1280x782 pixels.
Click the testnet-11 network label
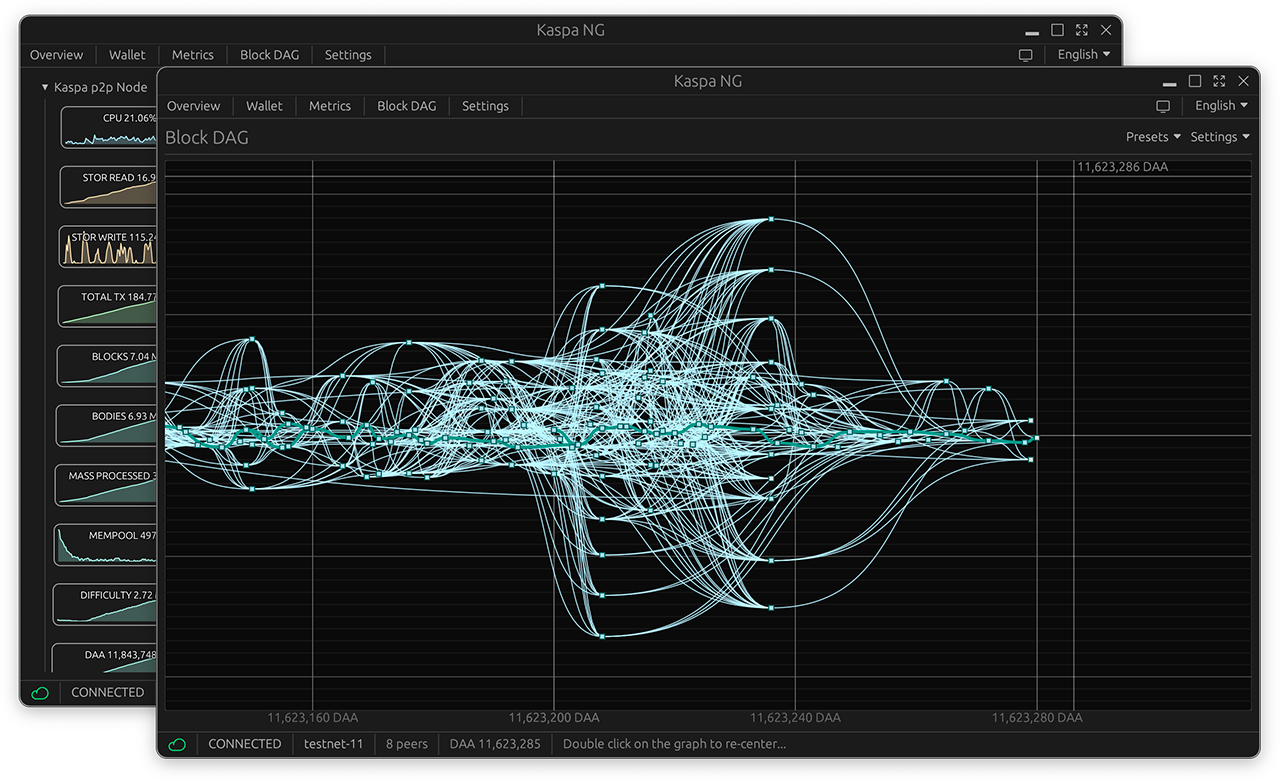click(333, 744)
